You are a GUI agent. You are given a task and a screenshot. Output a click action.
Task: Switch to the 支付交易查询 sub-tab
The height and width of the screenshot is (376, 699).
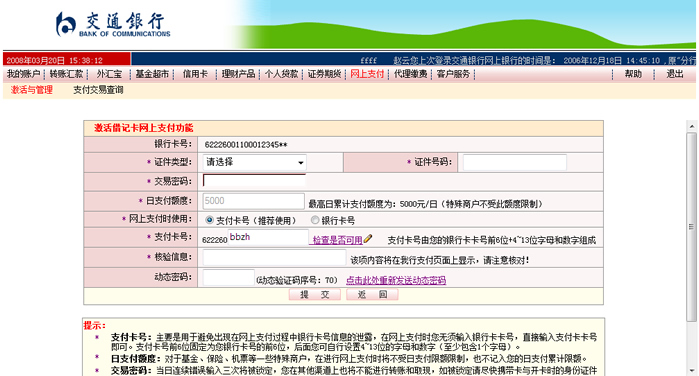[98, 90]
